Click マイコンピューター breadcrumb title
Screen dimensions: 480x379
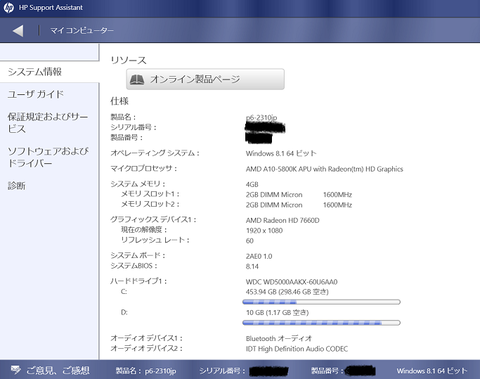point(82,31)
